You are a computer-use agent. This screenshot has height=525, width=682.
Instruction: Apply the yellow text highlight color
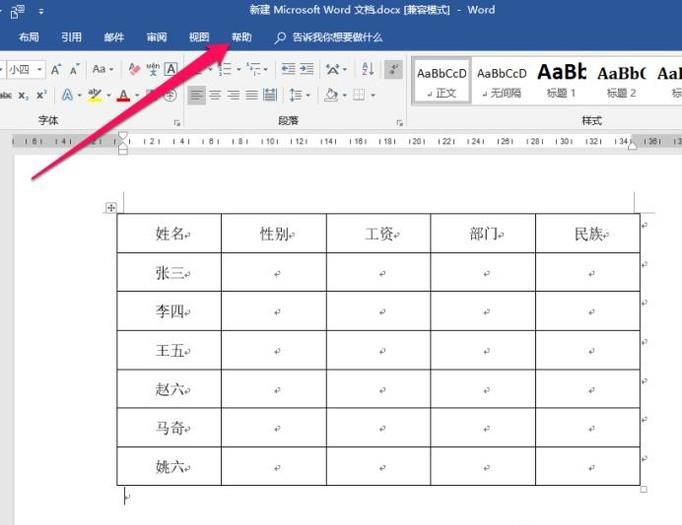click(94, 95)
